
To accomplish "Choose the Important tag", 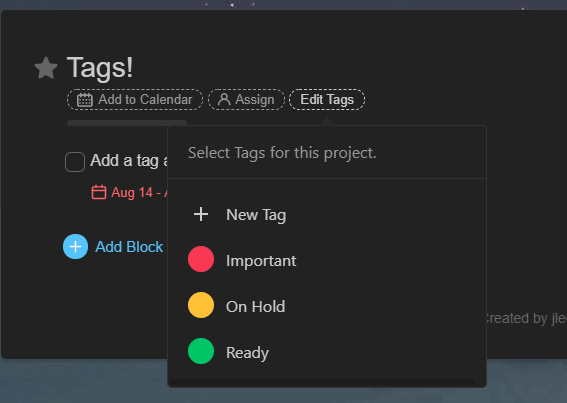I will click(327, 260).
